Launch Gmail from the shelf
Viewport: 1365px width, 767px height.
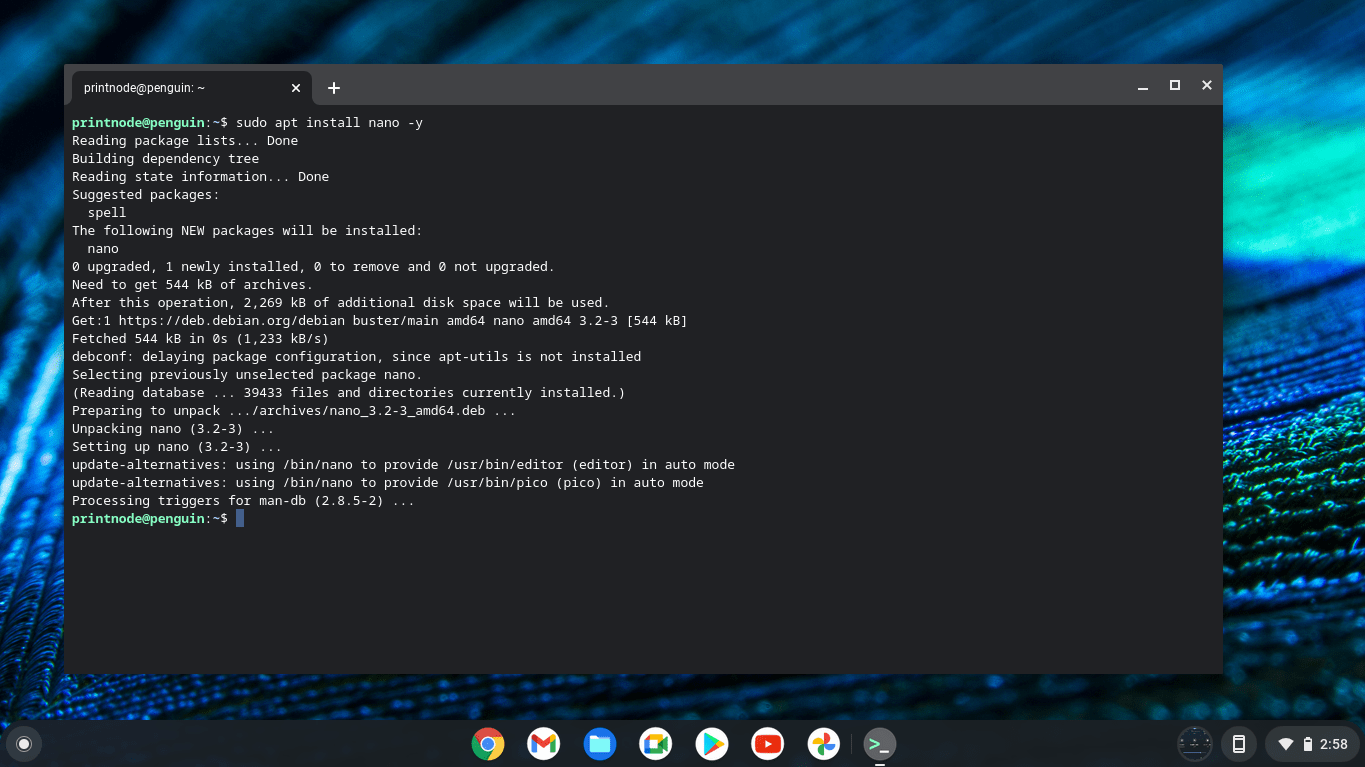544,743
